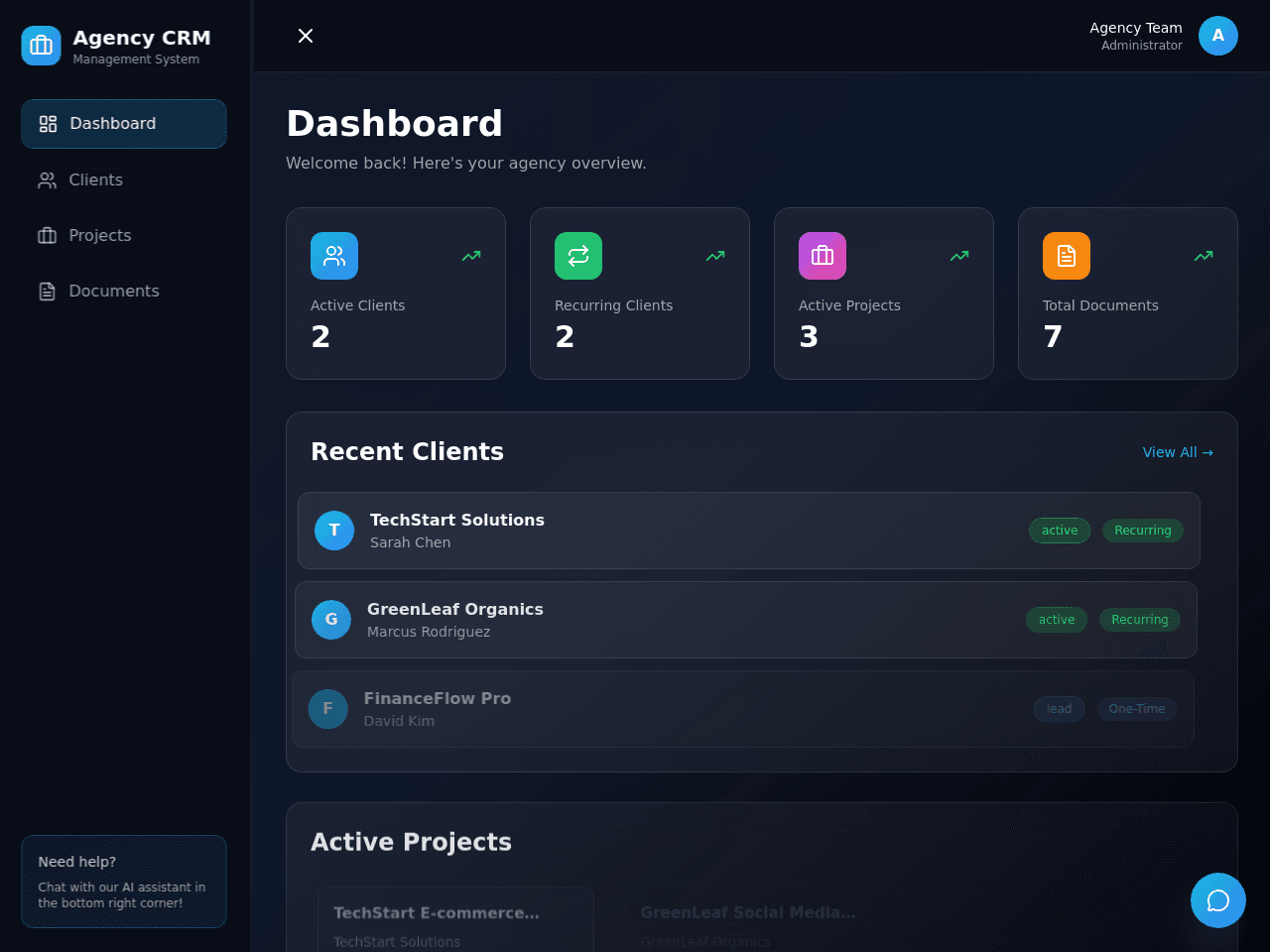Click the Active Clients people icon
Viewport: 1270px width, 952px height.
[334, 256]
